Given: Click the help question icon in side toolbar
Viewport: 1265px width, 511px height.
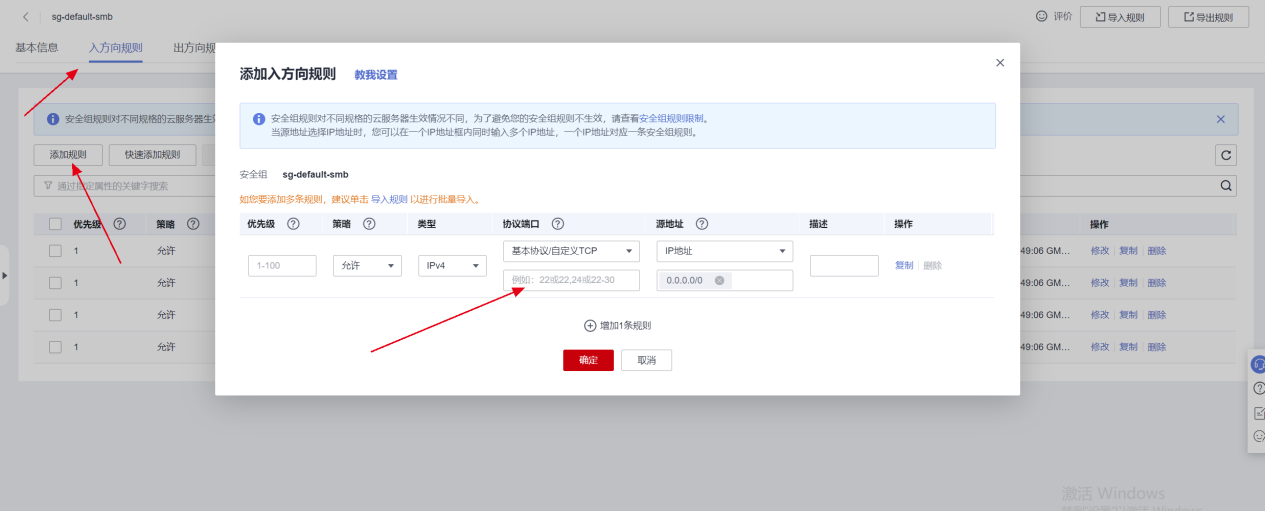Looking at the screenshot, I should tap(1259, 388).
